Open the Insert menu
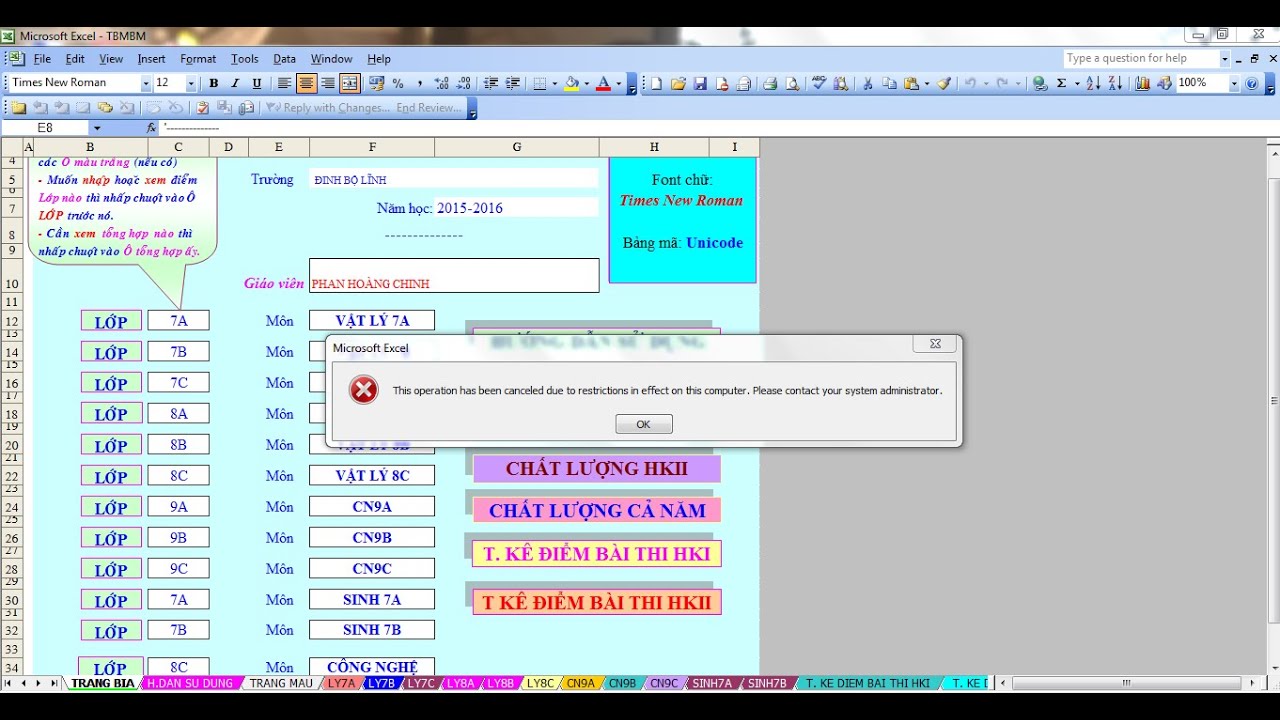The image size is (1280, 720). click(x=152, y=59)
